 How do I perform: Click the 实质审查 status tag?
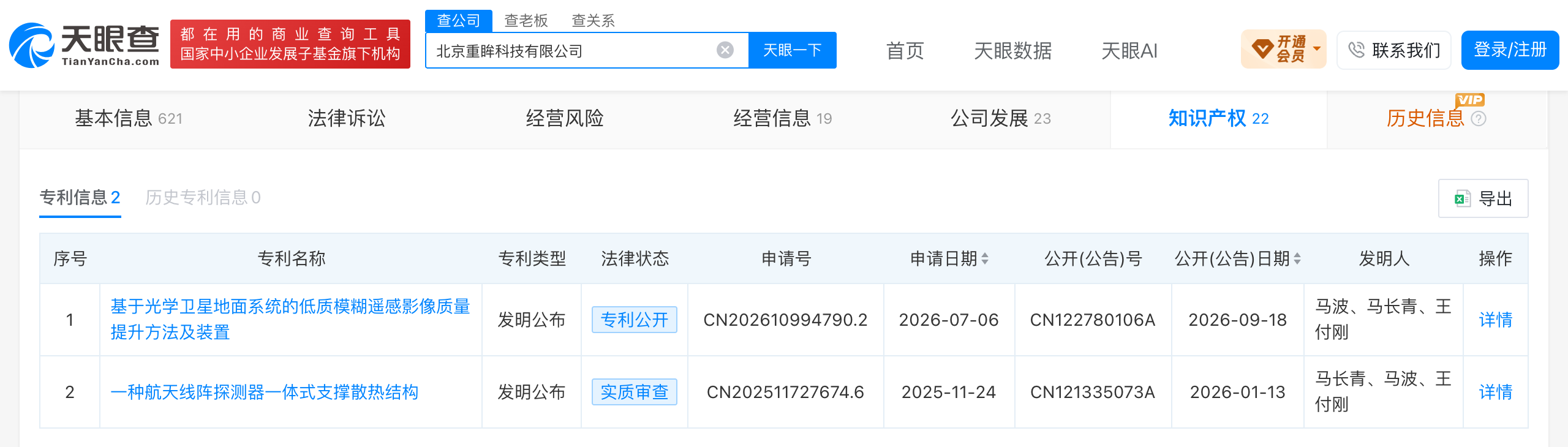(x=634, y=392)
